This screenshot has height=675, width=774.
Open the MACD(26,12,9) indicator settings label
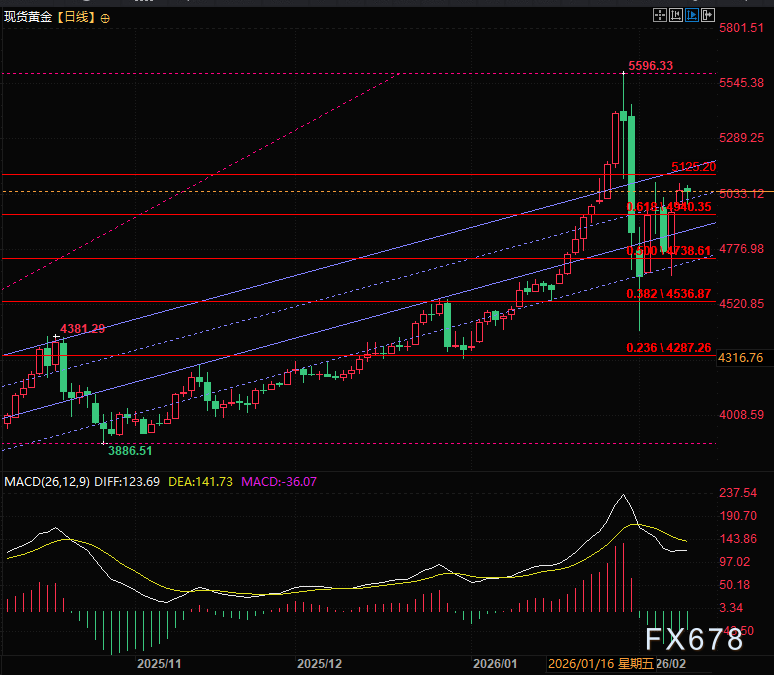47,481
